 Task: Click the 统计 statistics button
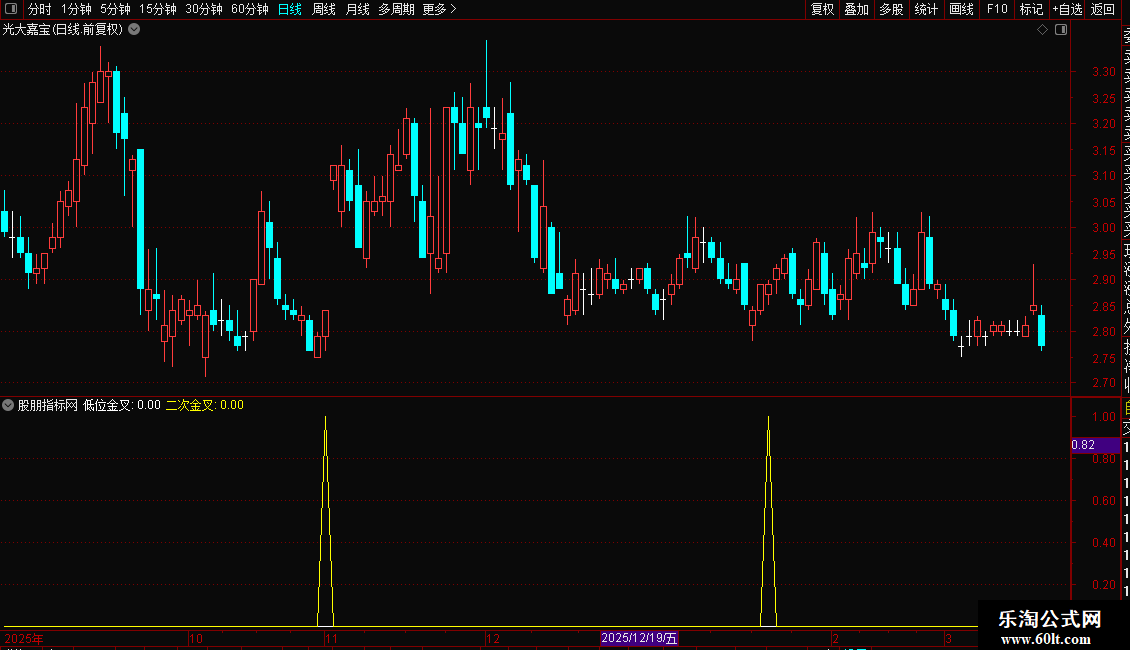click(926, 9)
